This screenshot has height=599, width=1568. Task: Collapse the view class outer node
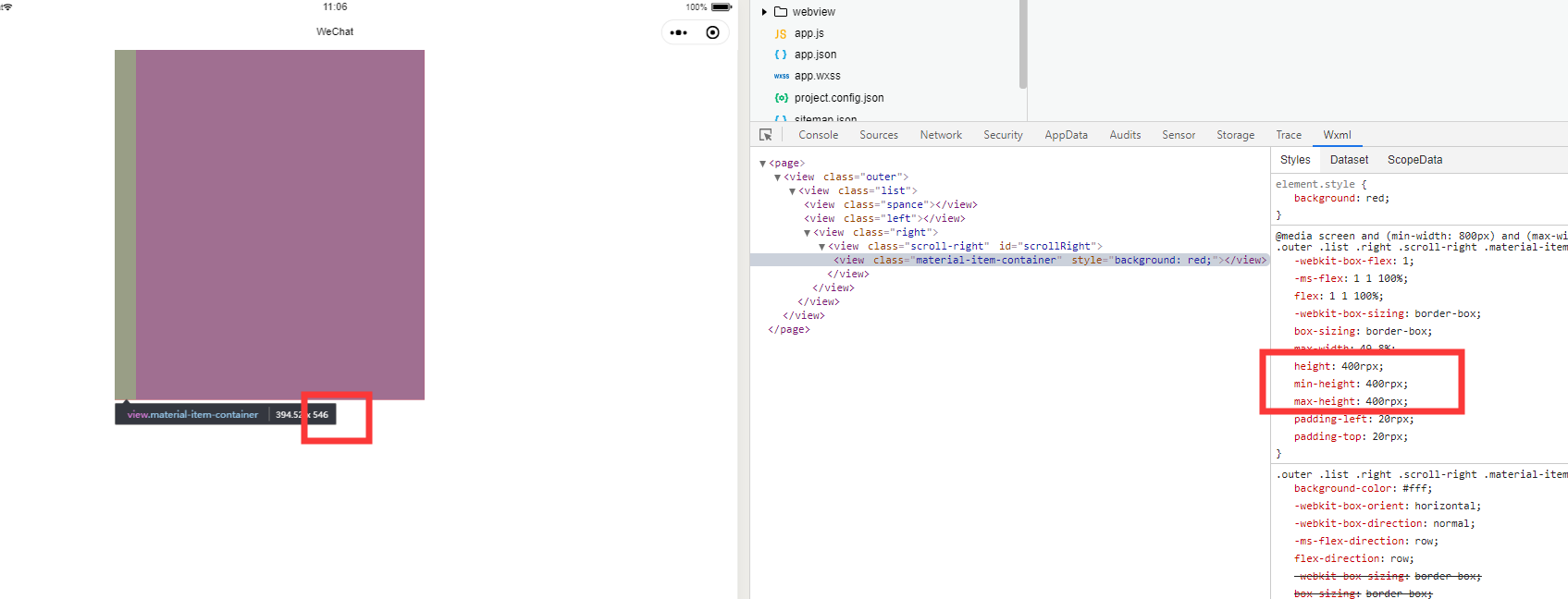pyautogui.click(x=778, y=177)
